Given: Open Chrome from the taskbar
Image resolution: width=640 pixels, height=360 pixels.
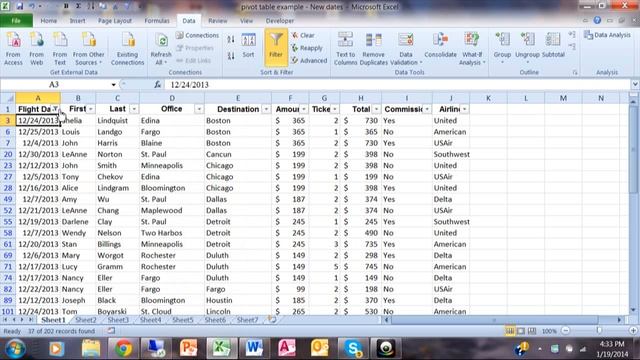Looking at the screenshot, I should (123, 349).
